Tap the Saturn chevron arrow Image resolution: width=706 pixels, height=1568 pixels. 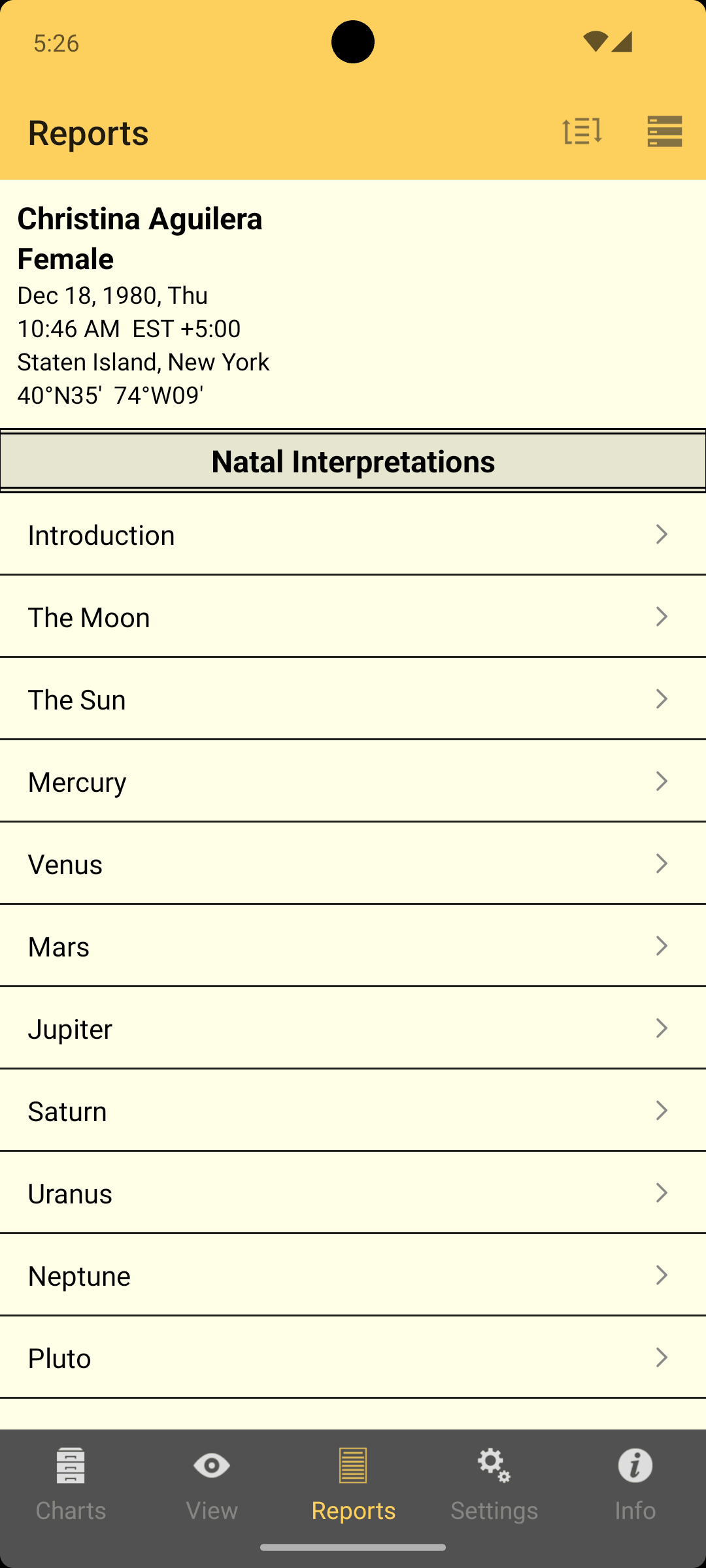coord(662,1111)
